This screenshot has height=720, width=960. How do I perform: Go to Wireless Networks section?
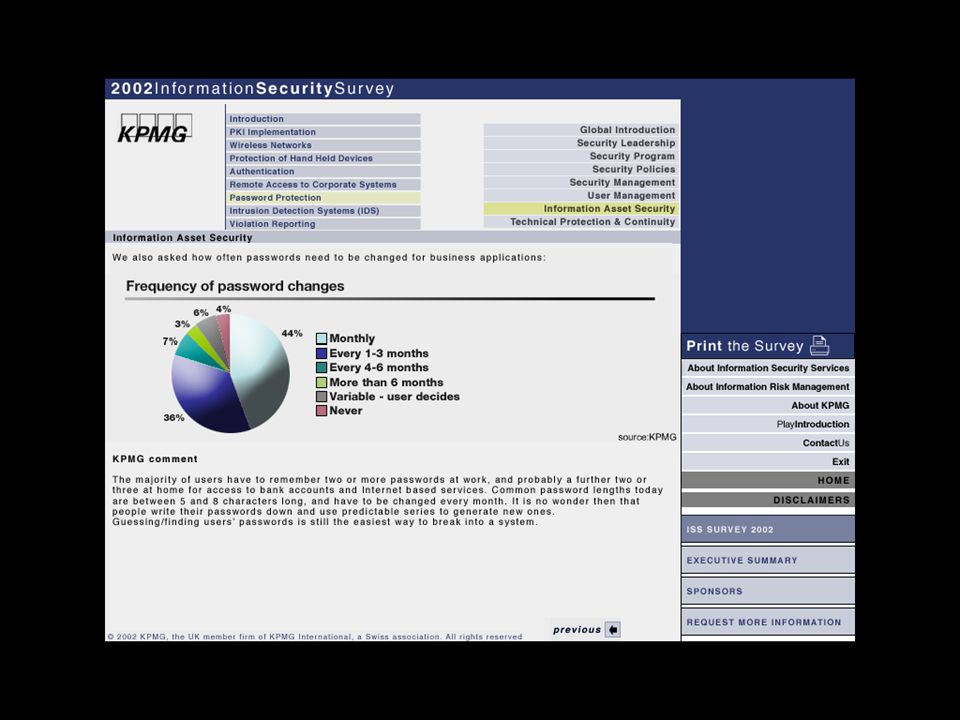tap(323, 145)
